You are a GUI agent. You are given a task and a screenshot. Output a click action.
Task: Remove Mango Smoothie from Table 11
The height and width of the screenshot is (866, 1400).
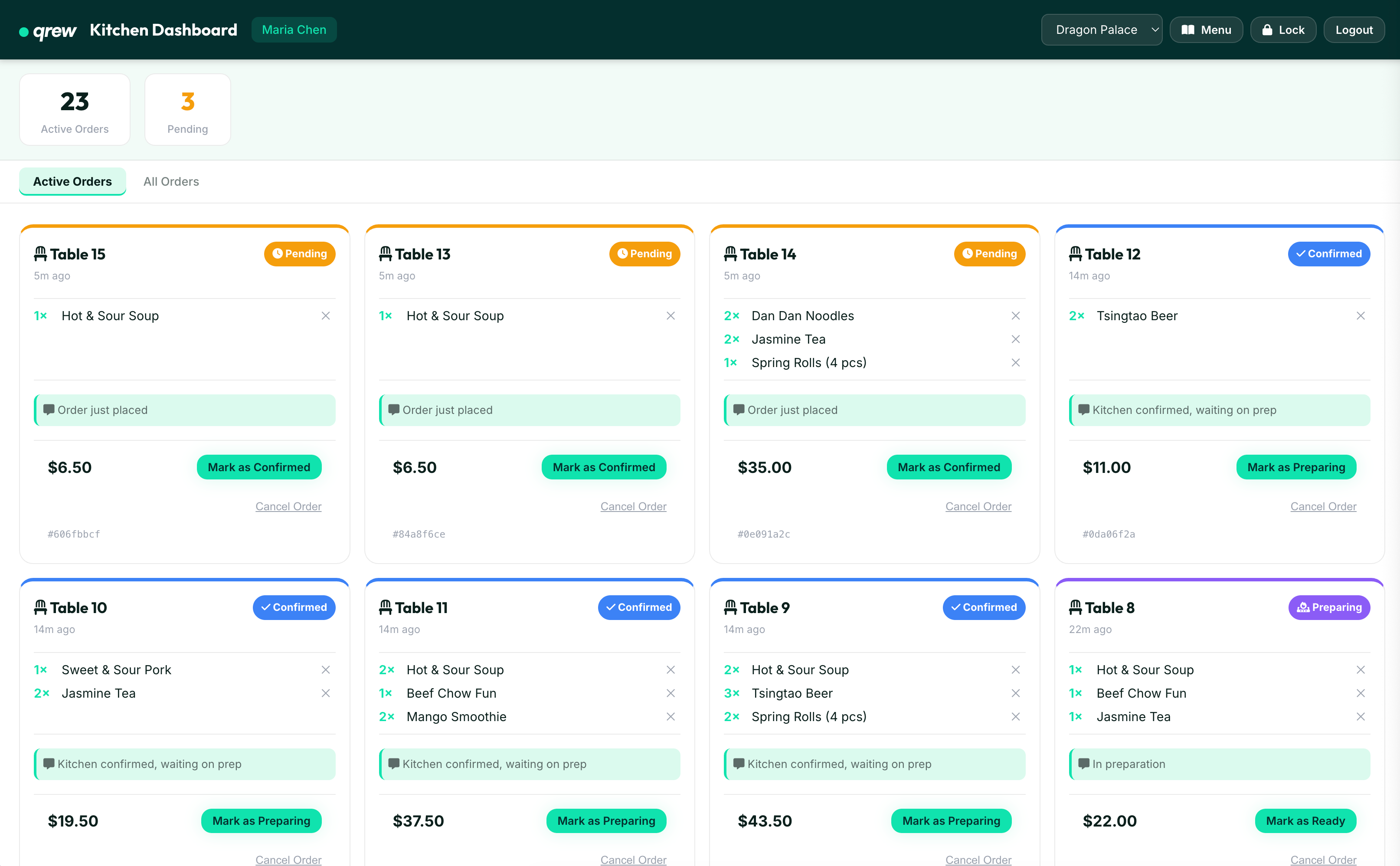(x=670, y=716)
